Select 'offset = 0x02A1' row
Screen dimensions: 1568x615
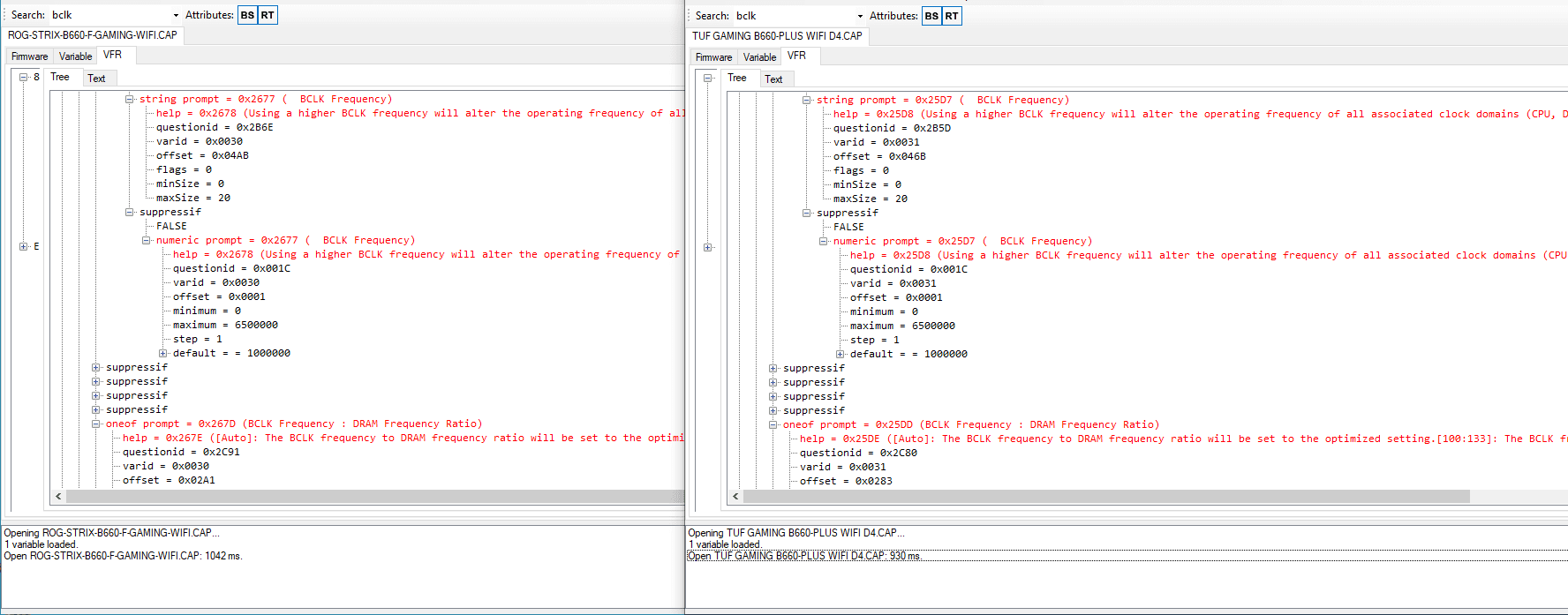[169, 480]
